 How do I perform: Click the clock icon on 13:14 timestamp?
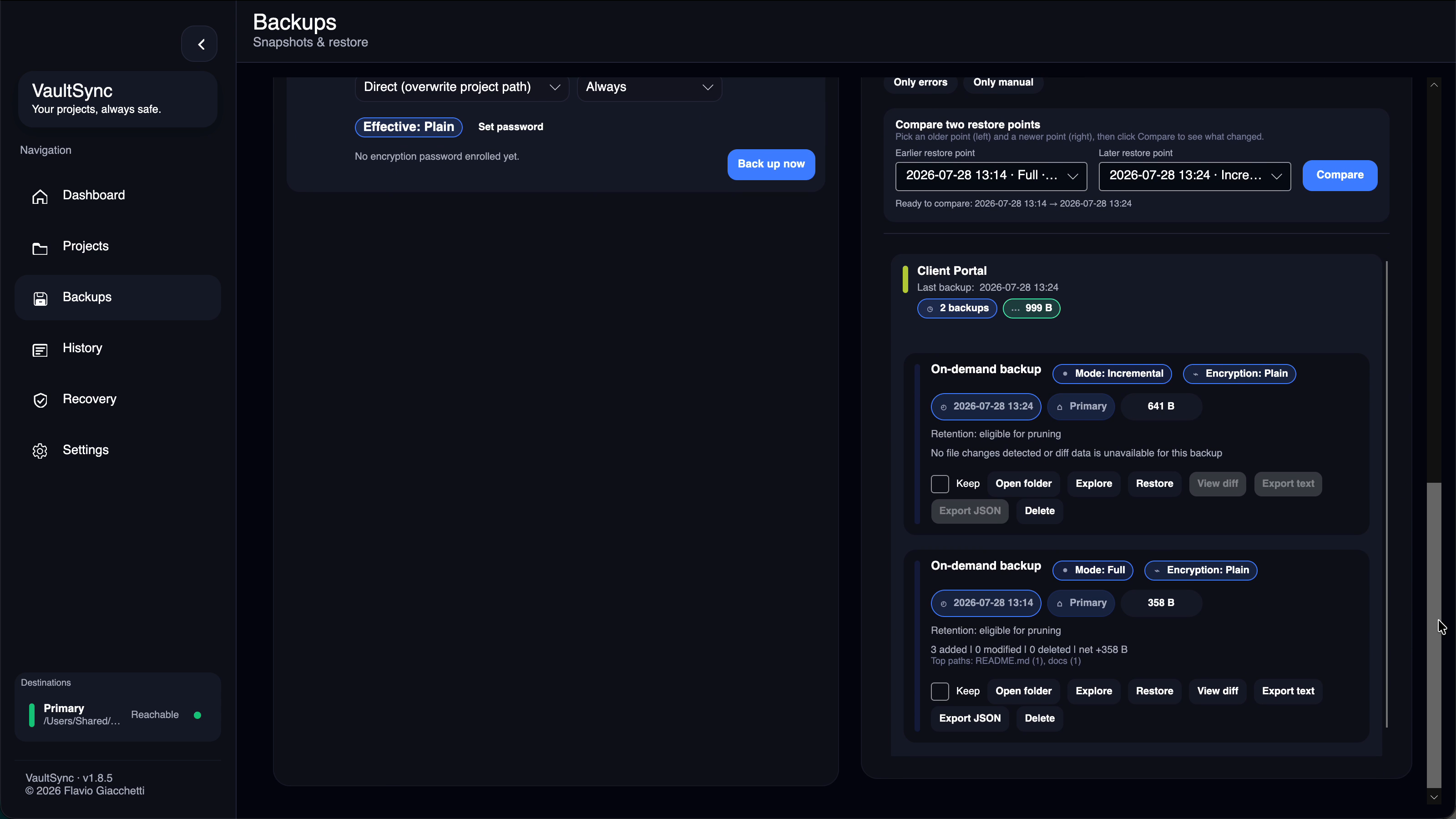pyautogui.click(x=943, y=604)
